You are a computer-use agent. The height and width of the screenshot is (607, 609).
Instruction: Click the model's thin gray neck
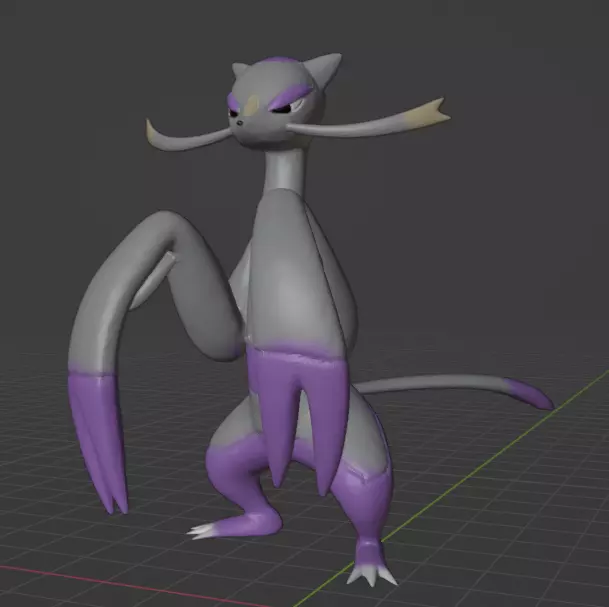click(286, 169)
